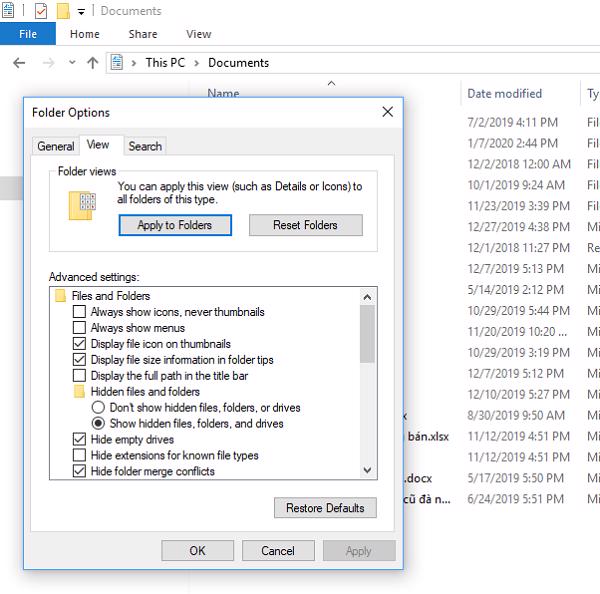Viewport: 600px width, 594px height.
Task: Switch to the General tab
Action: tap(56, 146)
